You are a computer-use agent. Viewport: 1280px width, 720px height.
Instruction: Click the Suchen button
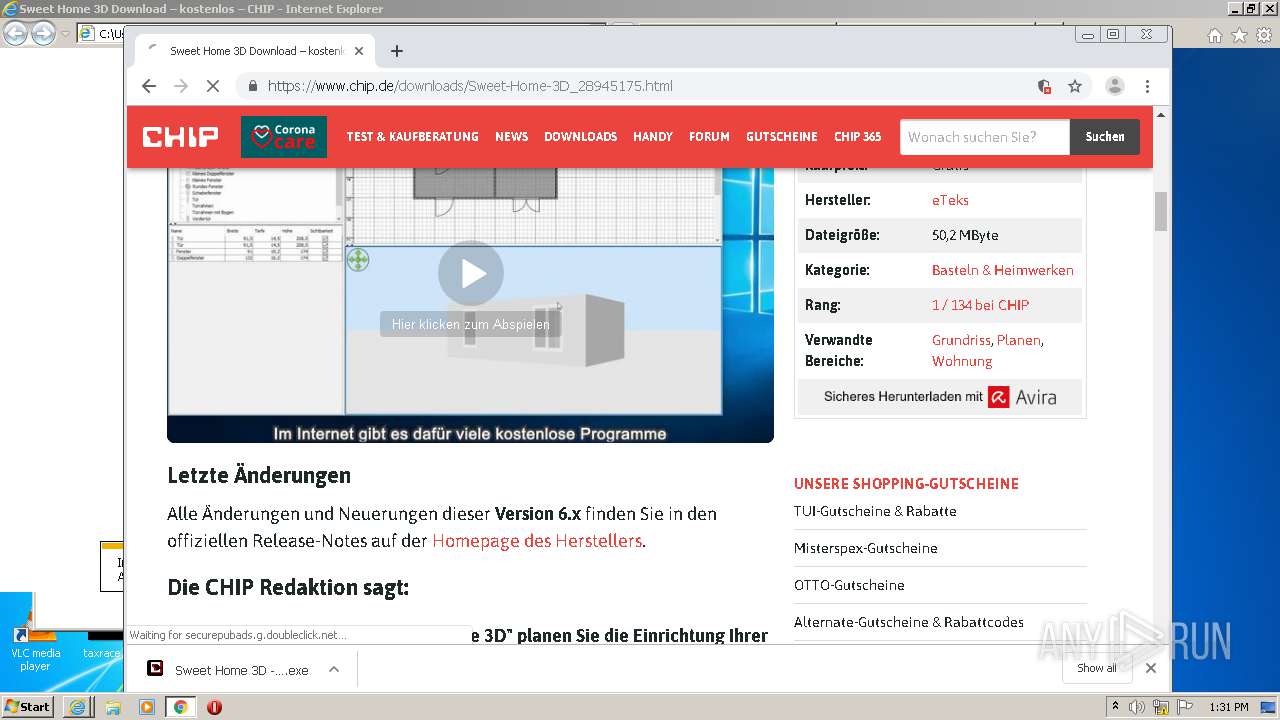coord(1105,137)
